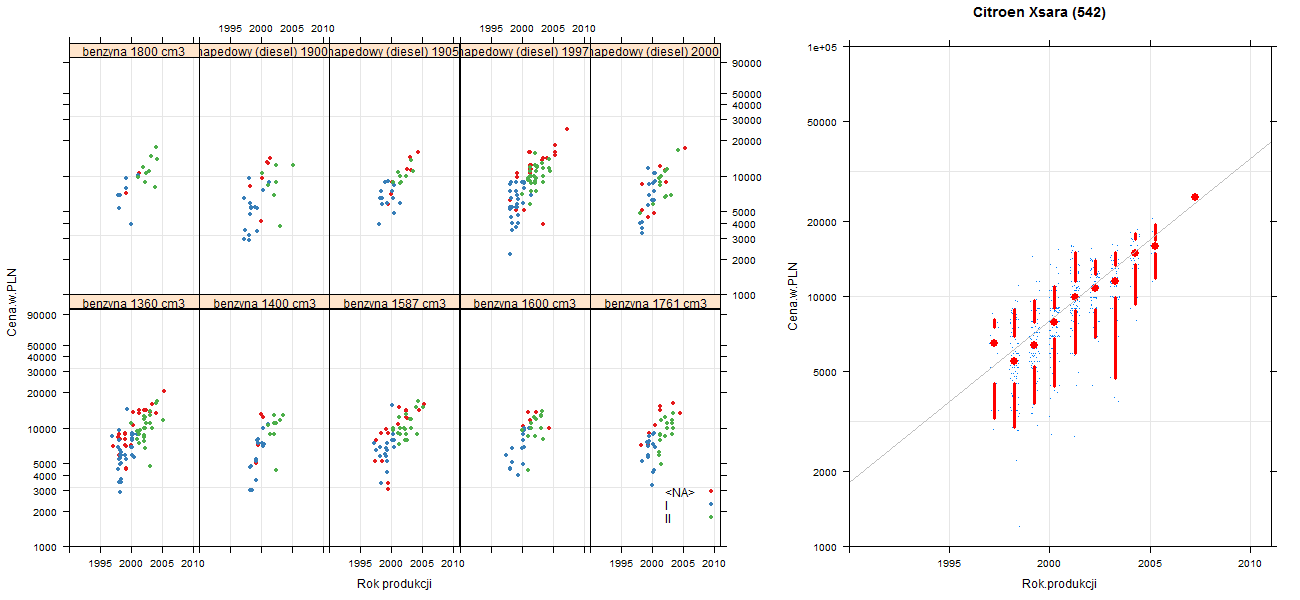Select the diesel 1997 panel header

coord(525,51)
